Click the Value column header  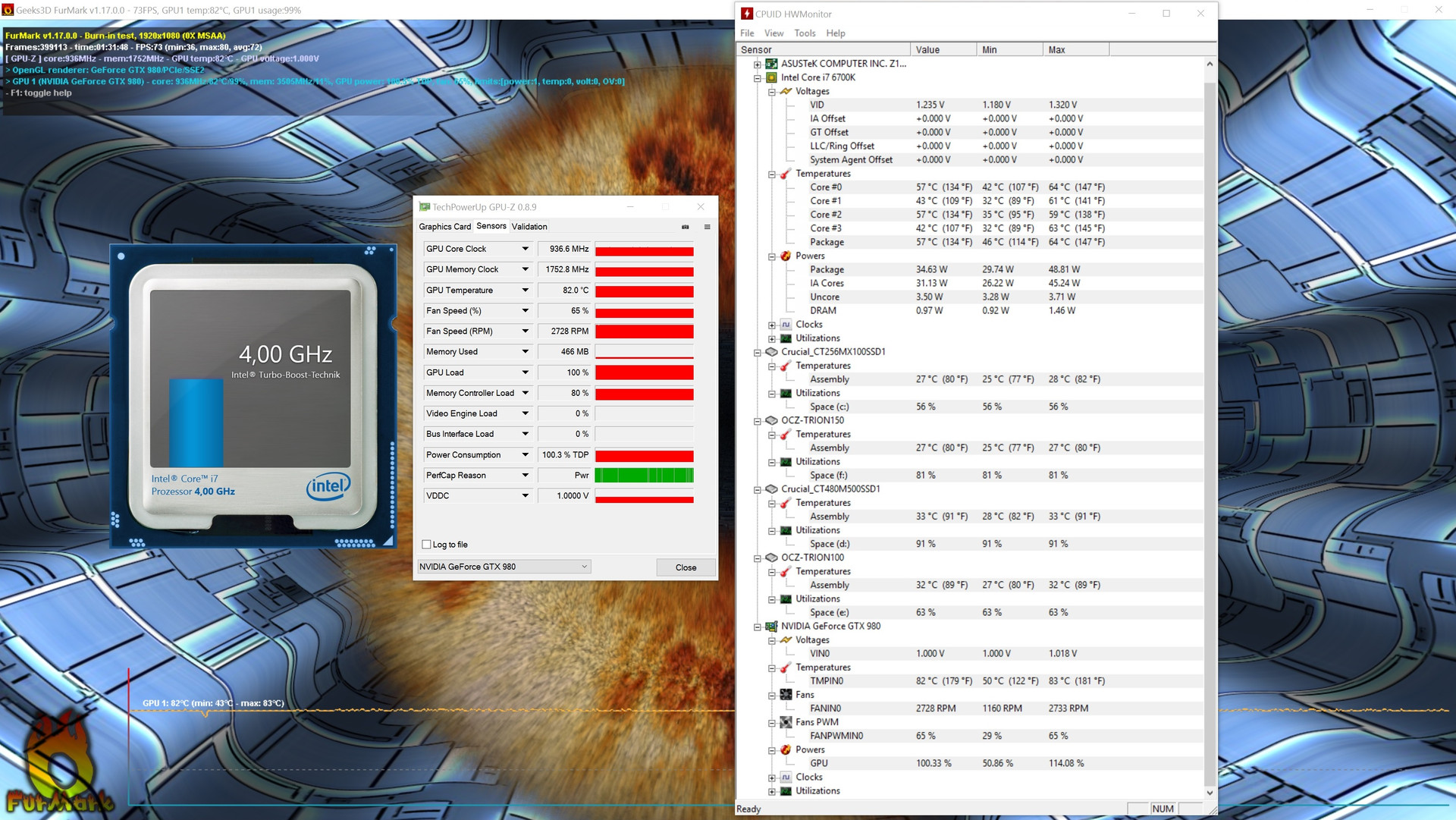pos(943,50)
